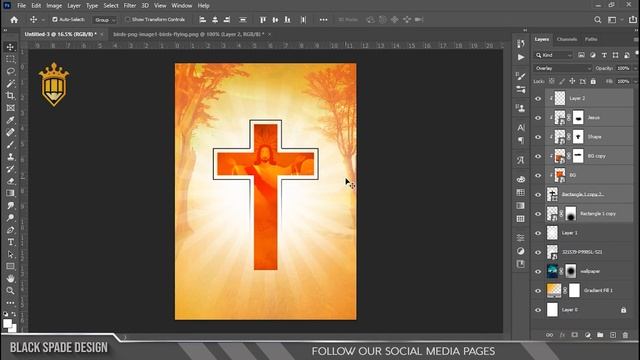Open the Opacity value dropdown
Viewport: 640px width, 360px height.
[635, 68]
